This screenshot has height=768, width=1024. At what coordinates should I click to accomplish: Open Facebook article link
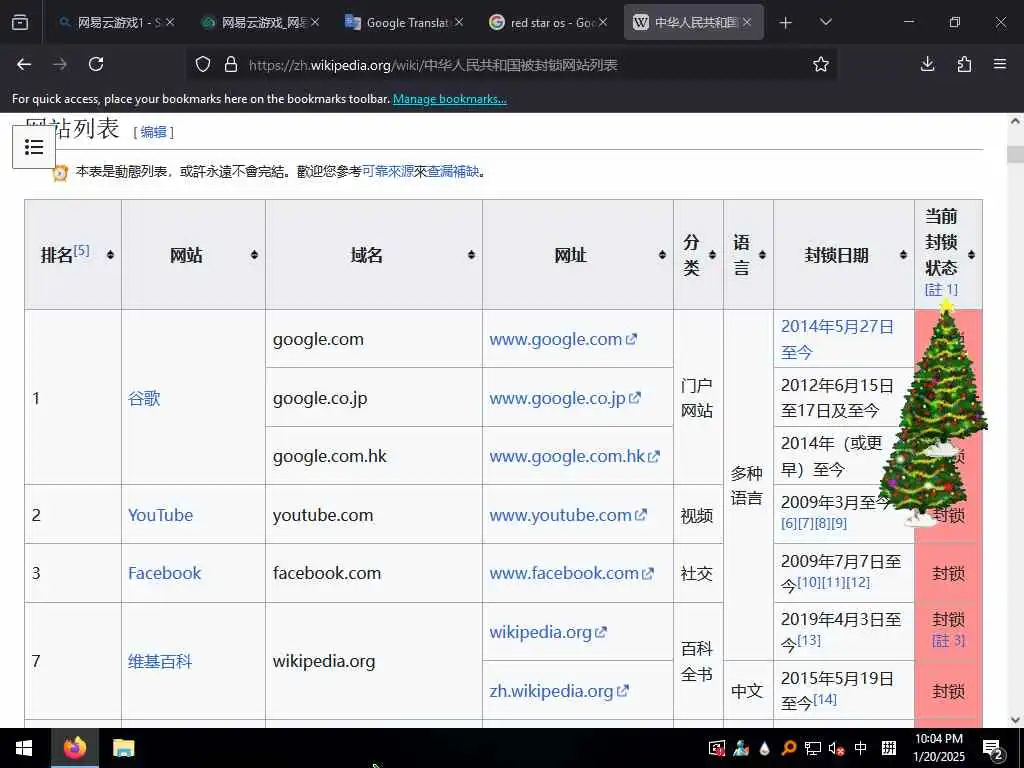tap(165, 573)
